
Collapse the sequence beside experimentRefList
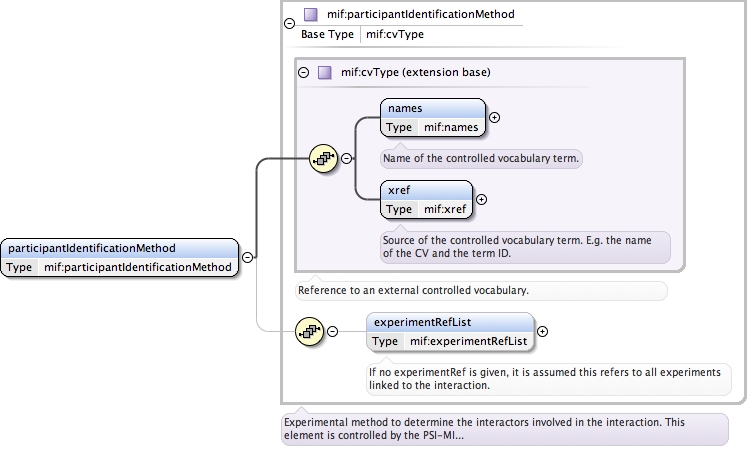coord(333,332)
